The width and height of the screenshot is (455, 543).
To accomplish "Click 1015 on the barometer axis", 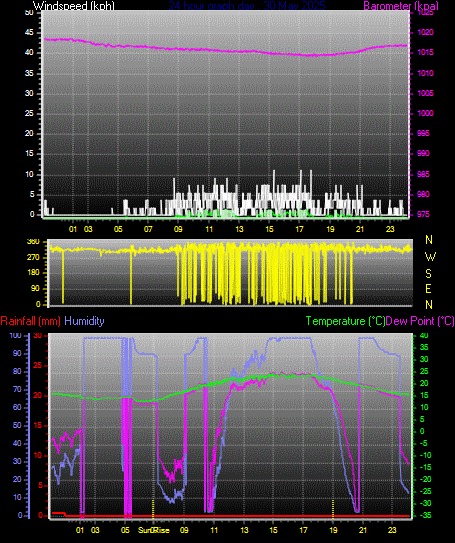I will pyautogui.click(x=426, y=53).
